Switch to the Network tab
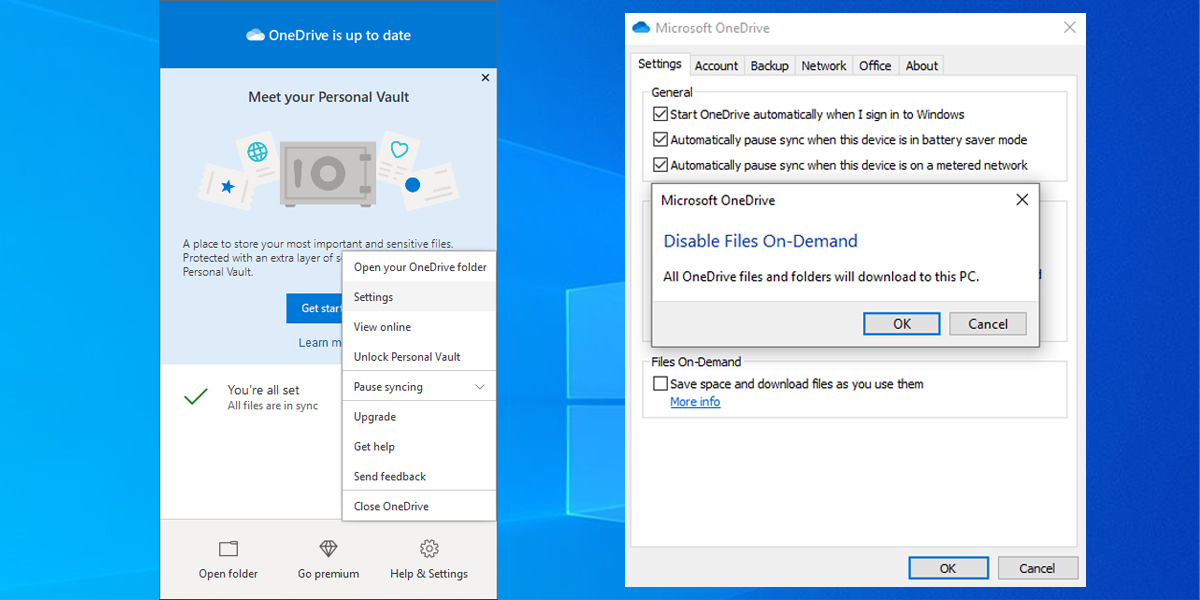Image resolution: width=1200 pixels, height=600 pixels. click(824, 66)
